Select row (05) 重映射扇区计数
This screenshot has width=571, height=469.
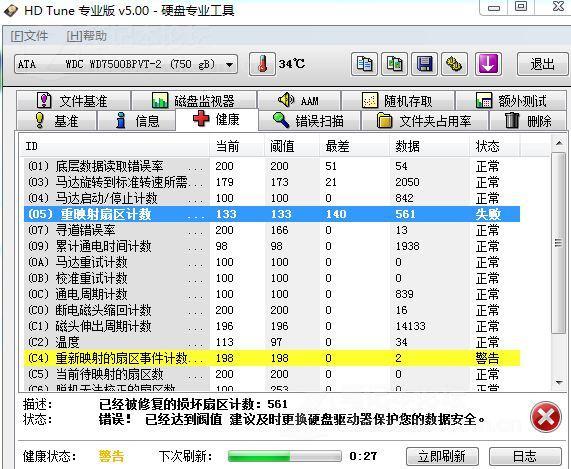272,214
